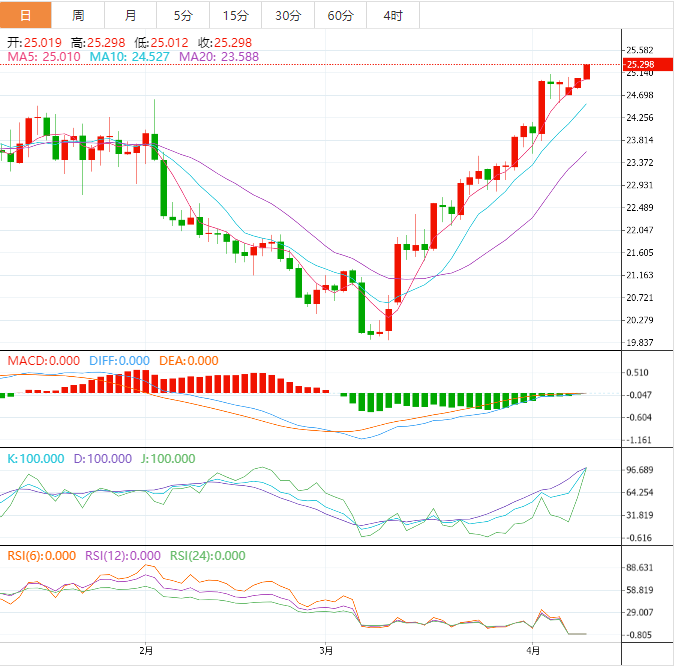Open the 4时 timeframe tab
The height and width of the screenshot is (667, 676).
(x=393, y=16)
